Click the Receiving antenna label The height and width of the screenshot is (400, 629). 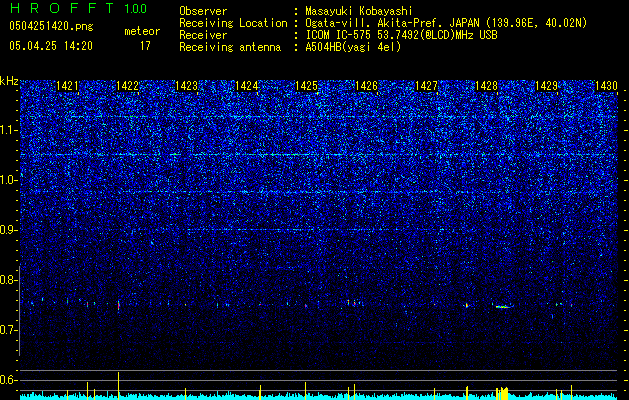coord(230,47)
